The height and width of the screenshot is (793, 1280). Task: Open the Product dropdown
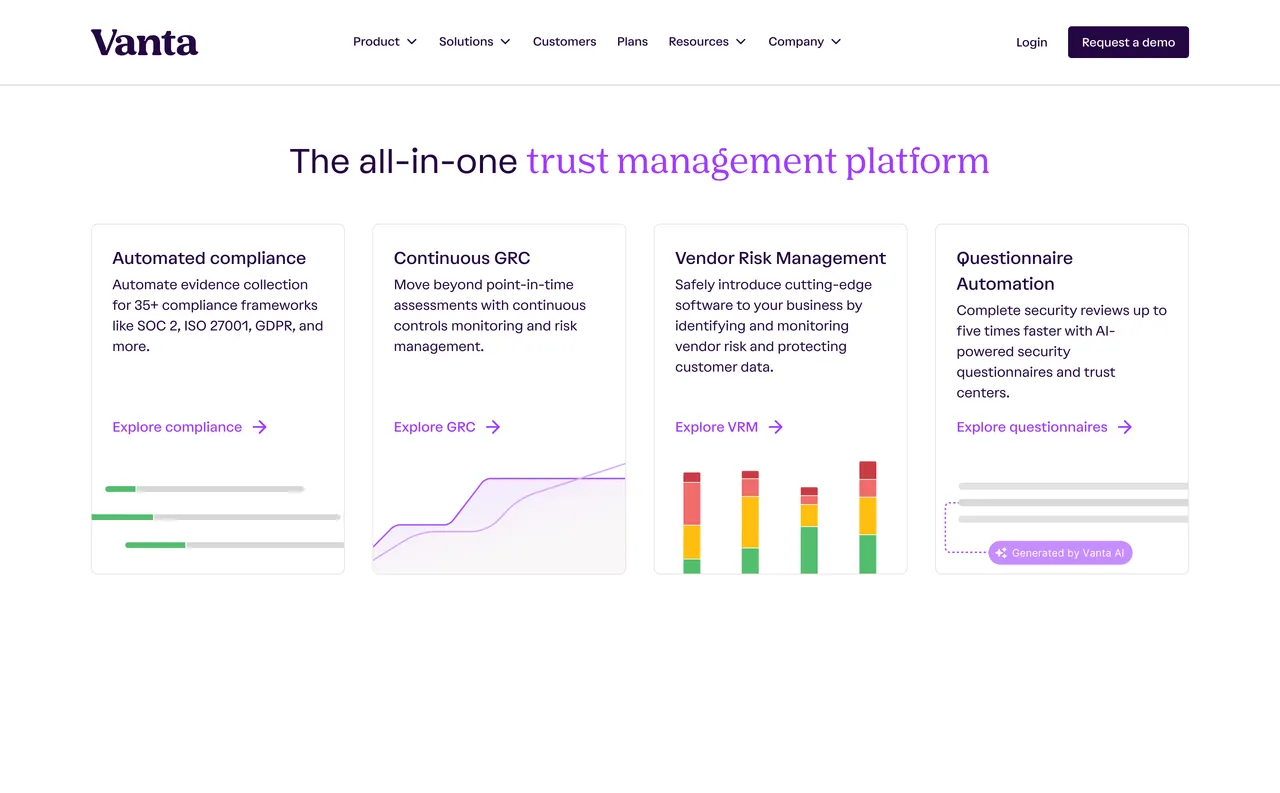click(385, 41)
